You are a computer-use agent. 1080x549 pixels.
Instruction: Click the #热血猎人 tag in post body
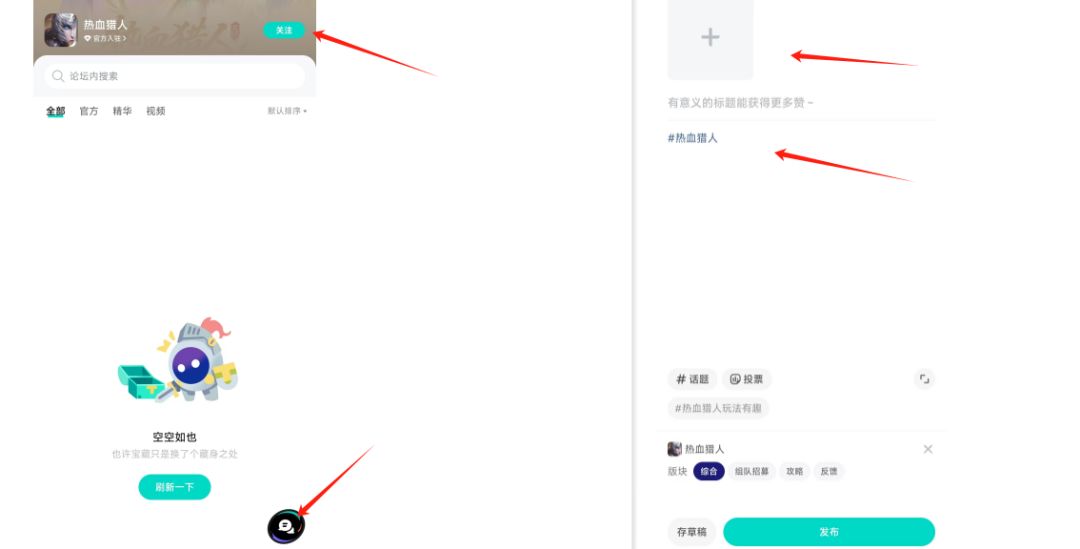point(692,138)
